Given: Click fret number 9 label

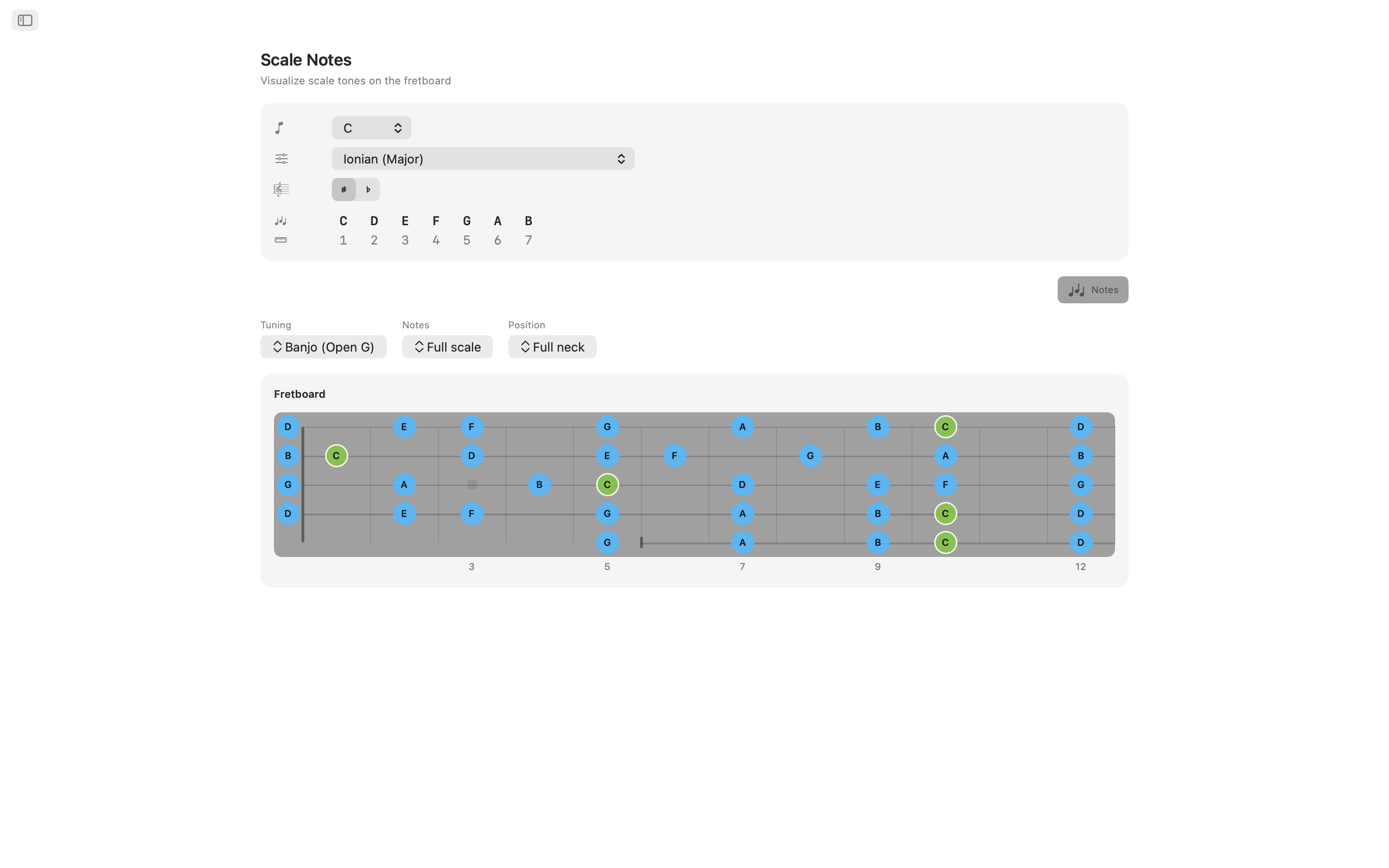Looking at the screenshot, I should (878, 567).
